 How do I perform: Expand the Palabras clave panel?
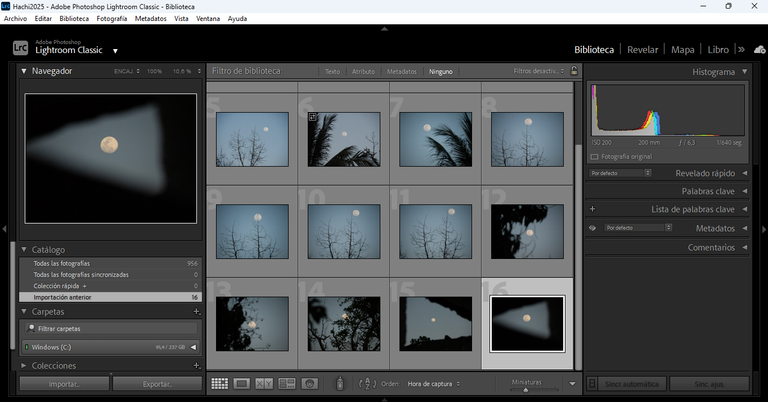pos(744,191)
